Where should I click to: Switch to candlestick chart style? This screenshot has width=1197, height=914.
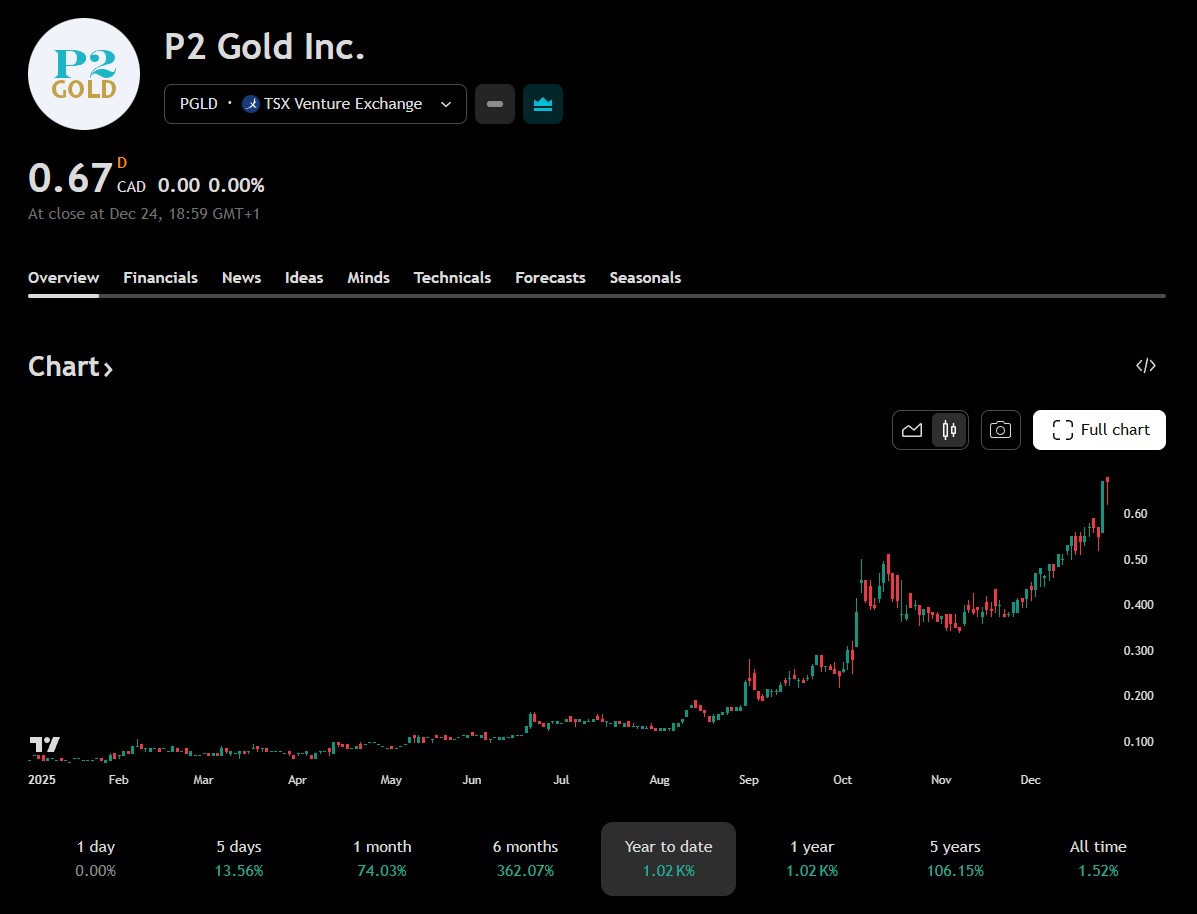[949, 430]
